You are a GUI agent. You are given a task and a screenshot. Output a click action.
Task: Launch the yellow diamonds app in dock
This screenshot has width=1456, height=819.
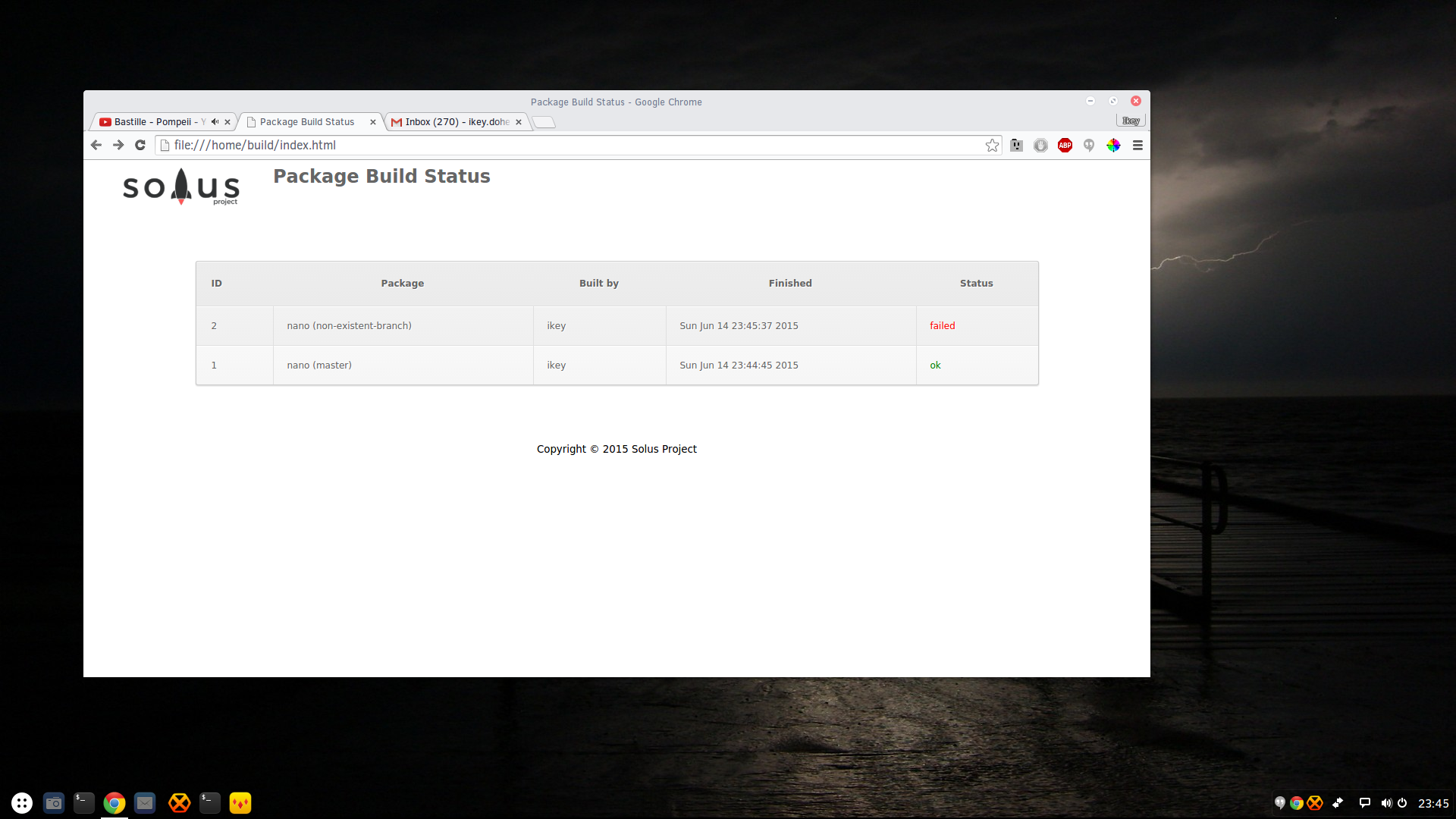(240, 802)
